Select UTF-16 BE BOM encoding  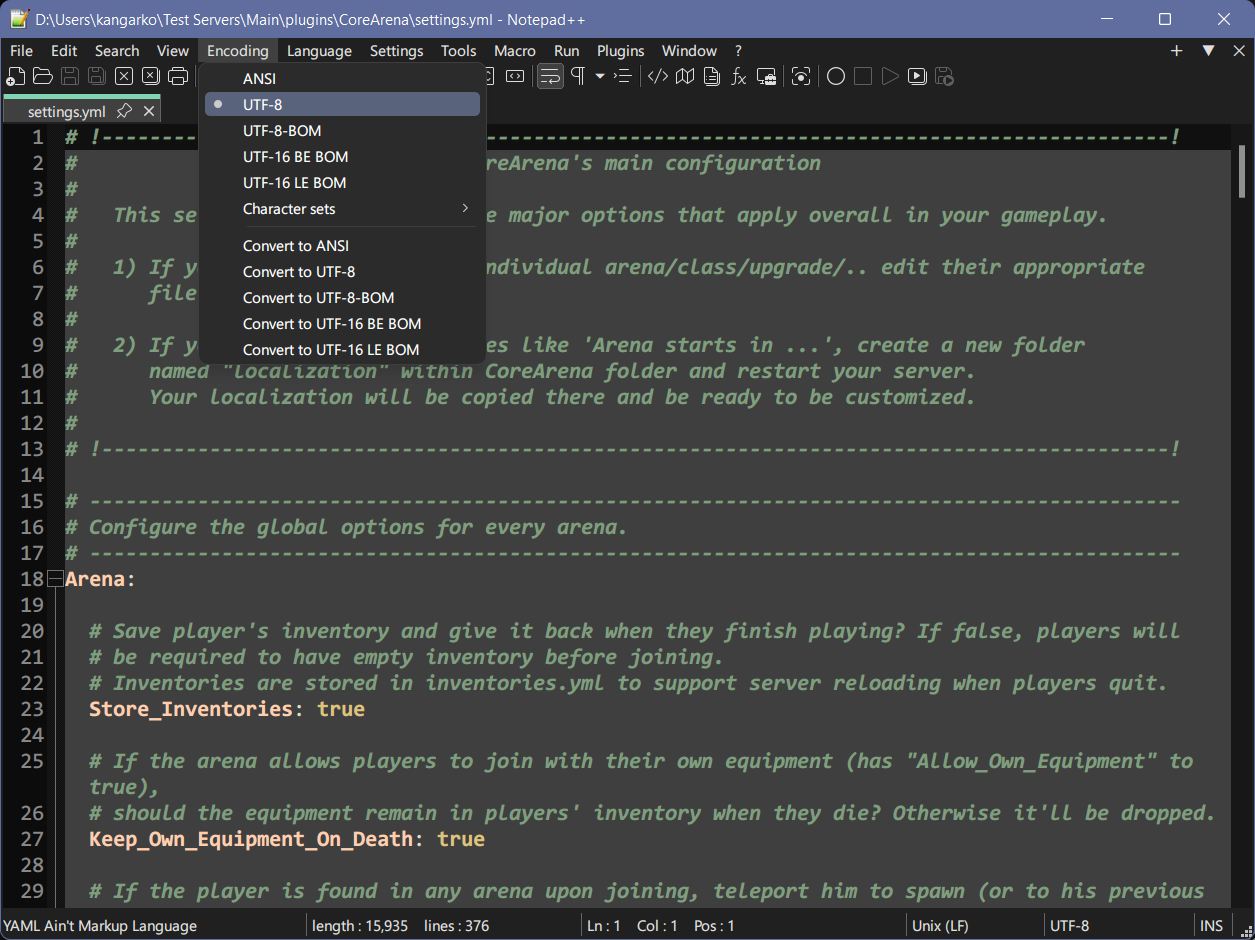click(x=342, y=156)
